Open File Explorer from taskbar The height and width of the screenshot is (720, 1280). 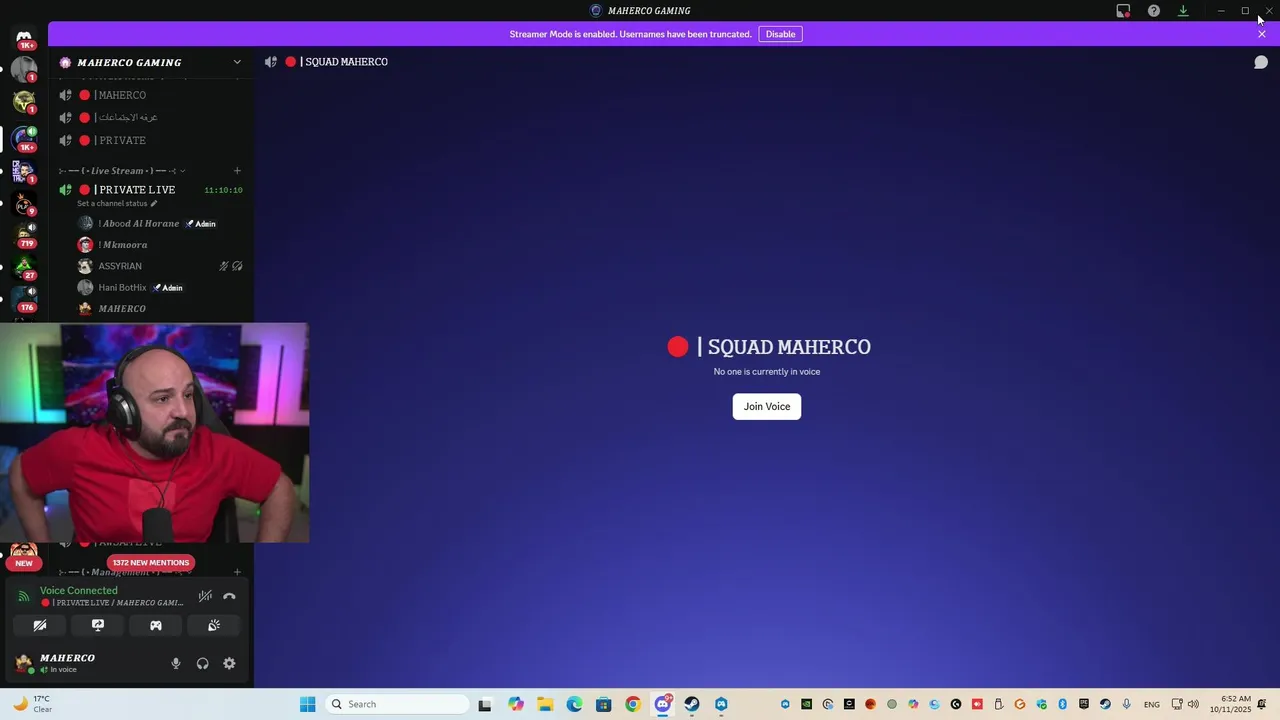click(x=545, y=704)
